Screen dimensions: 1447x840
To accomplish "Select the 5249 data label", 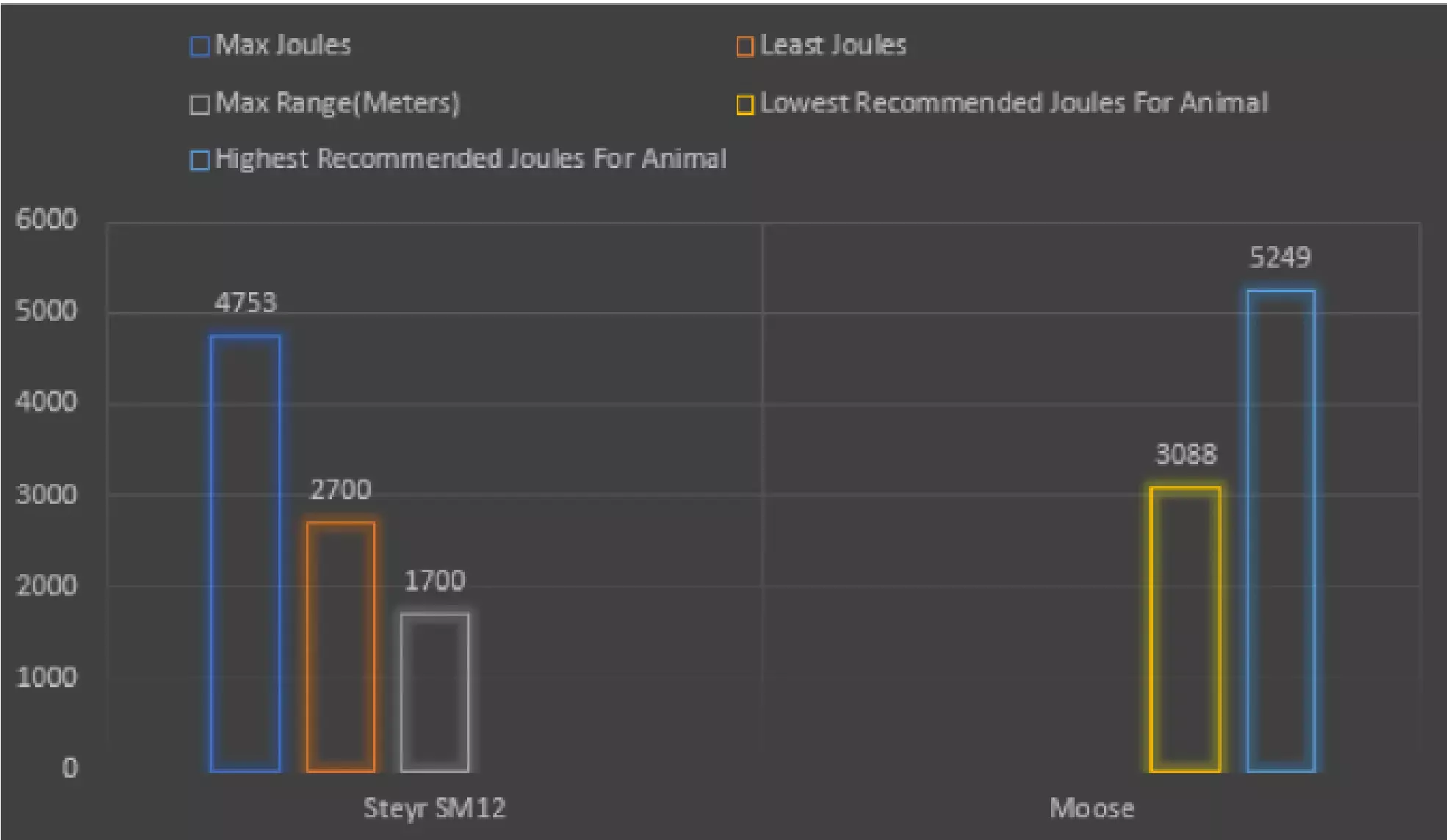I will pyautogui.click(x=1280, y=258).
